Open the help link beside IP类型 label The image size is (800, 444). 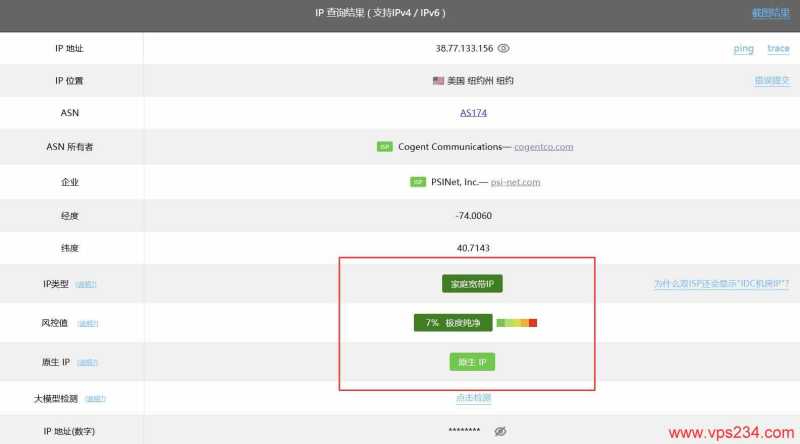click(87, 285)
